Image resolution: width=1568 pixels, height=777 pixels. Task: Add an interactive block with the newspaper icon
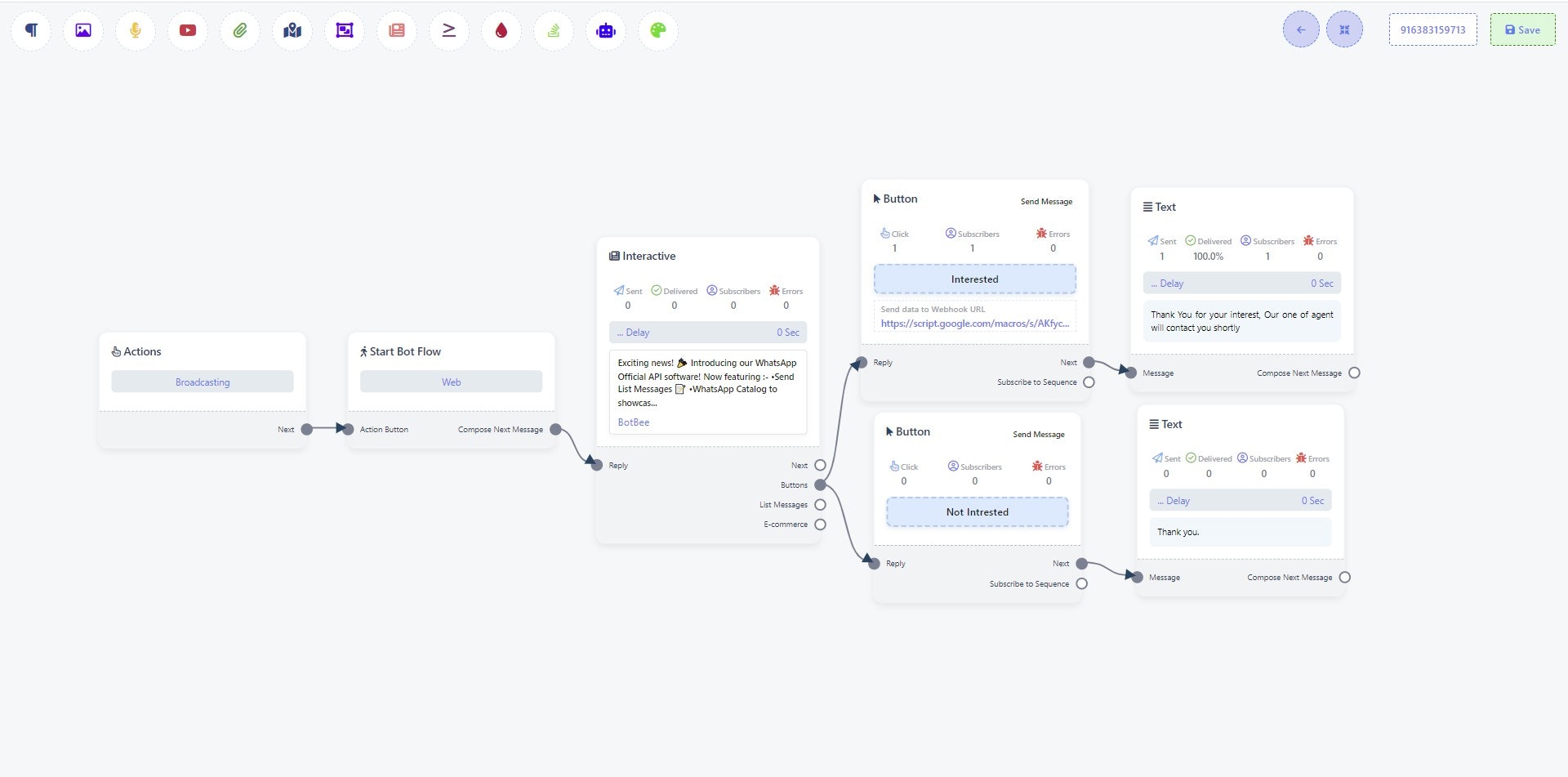(397, 30)
